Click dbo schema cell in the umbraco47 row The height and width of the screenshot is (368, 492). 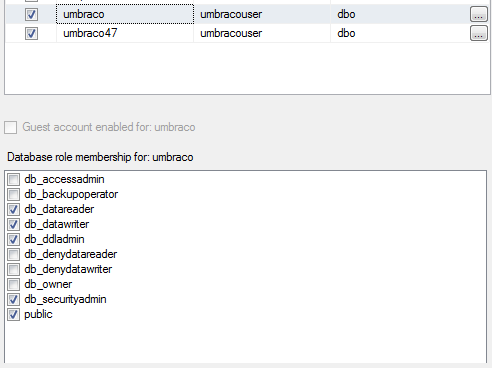pos(399,33)
